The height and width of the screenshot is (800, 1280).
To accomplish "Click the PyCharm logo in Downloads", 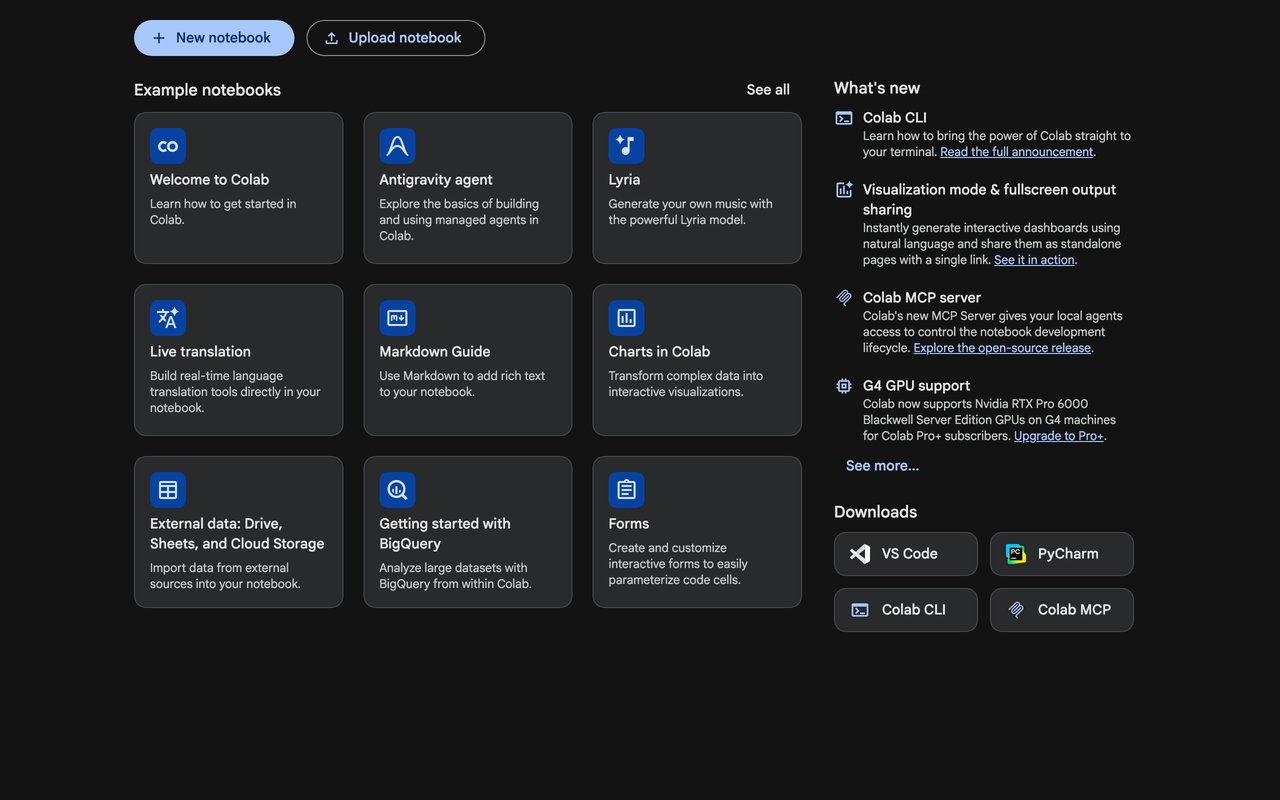I will [x=1016, y=554].
